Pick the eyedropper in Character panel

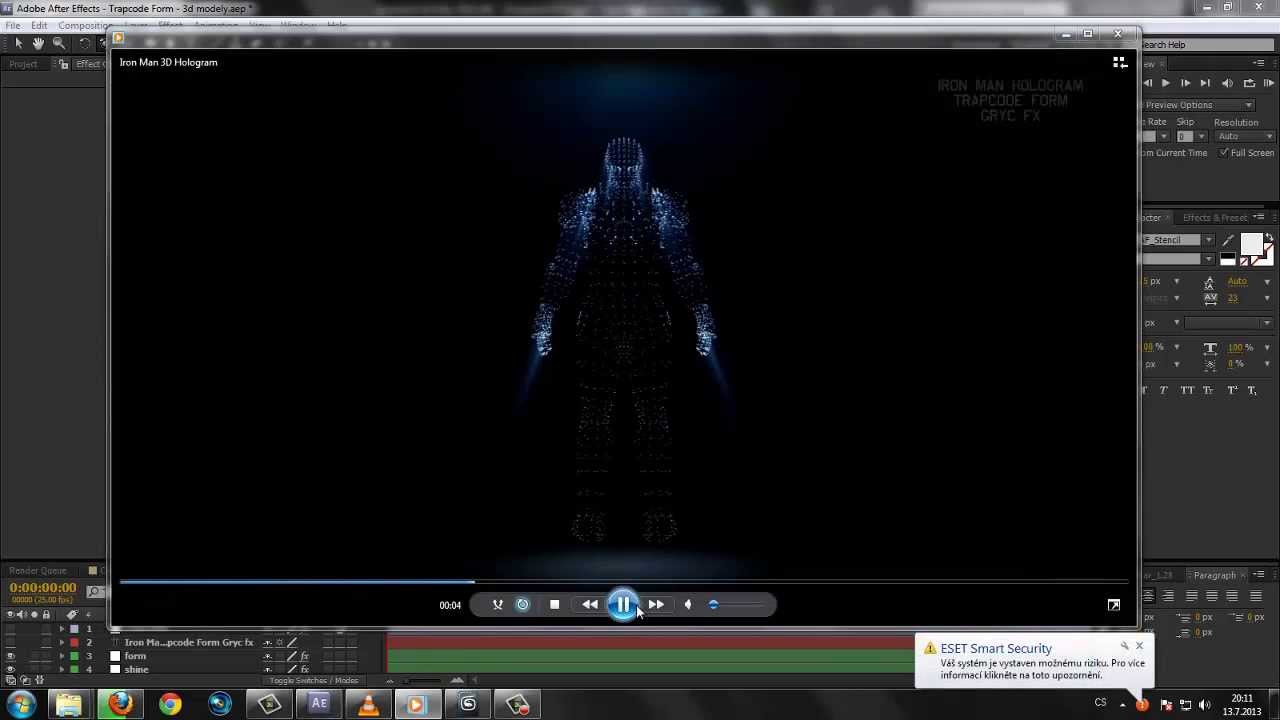point(1228,240)
